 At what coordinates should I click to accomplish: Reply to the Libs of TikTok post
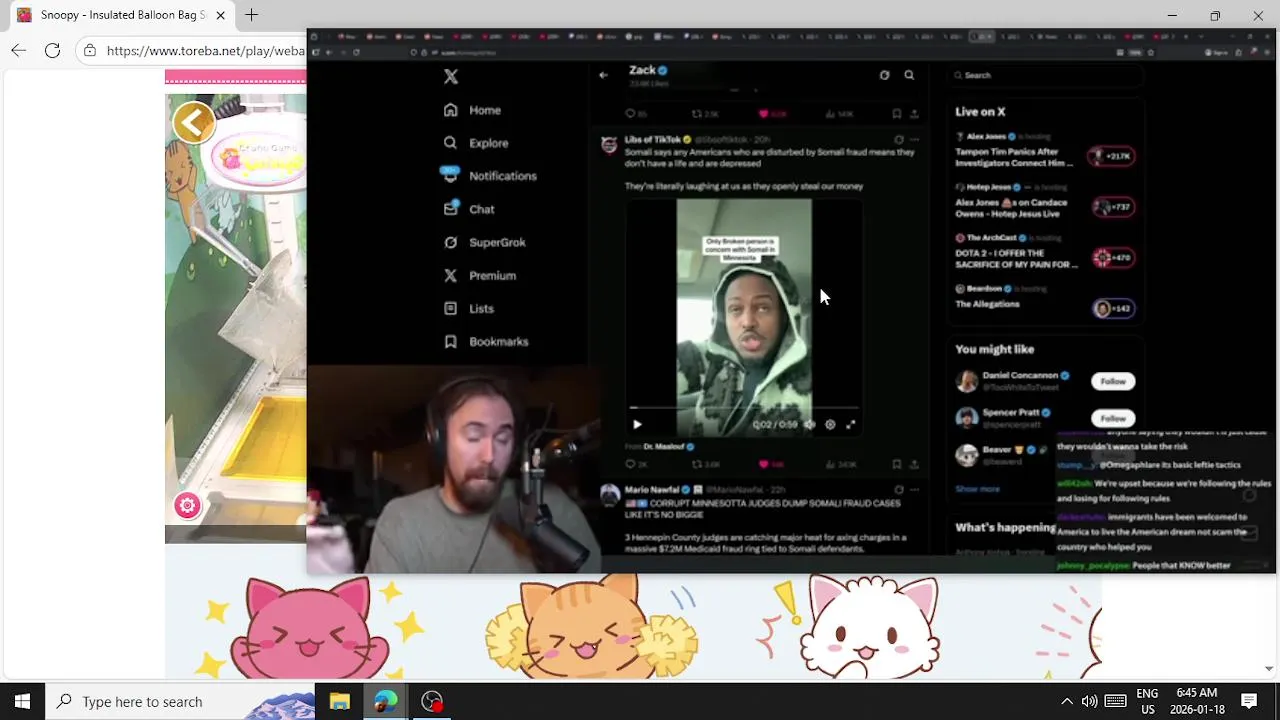(635, 464)
